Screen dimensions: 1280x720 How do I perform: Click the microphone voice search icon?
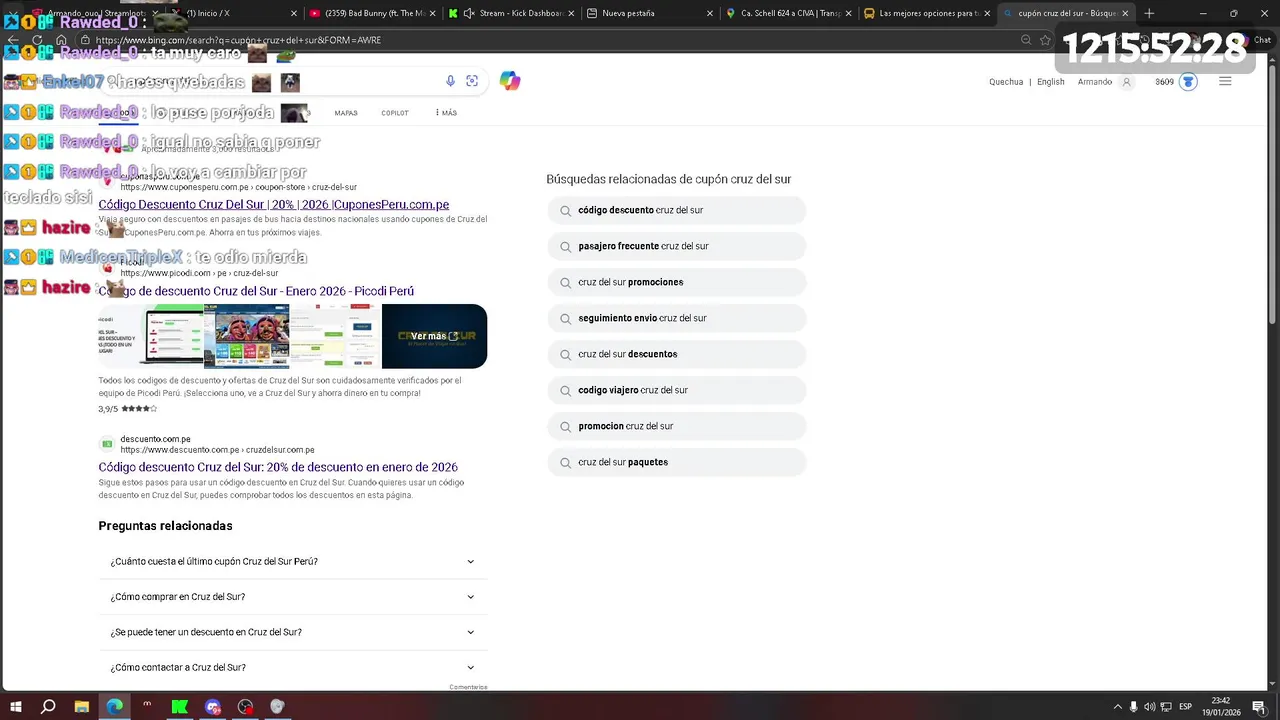[x=450, y=81]
